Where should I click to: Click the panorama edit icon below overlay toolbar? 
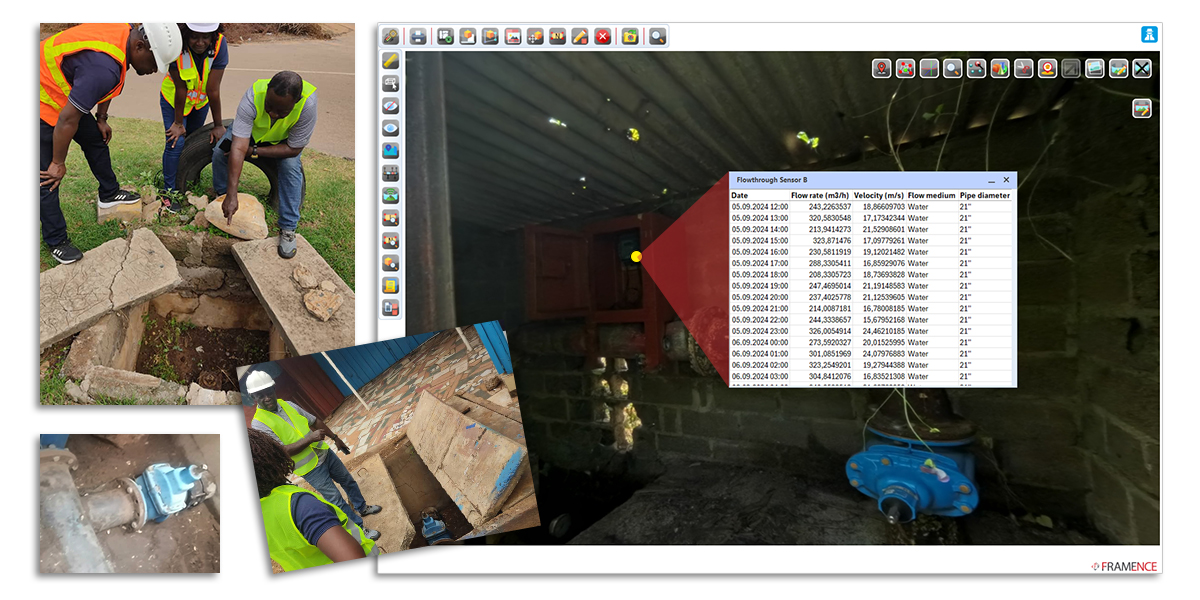click(1142, 108)
